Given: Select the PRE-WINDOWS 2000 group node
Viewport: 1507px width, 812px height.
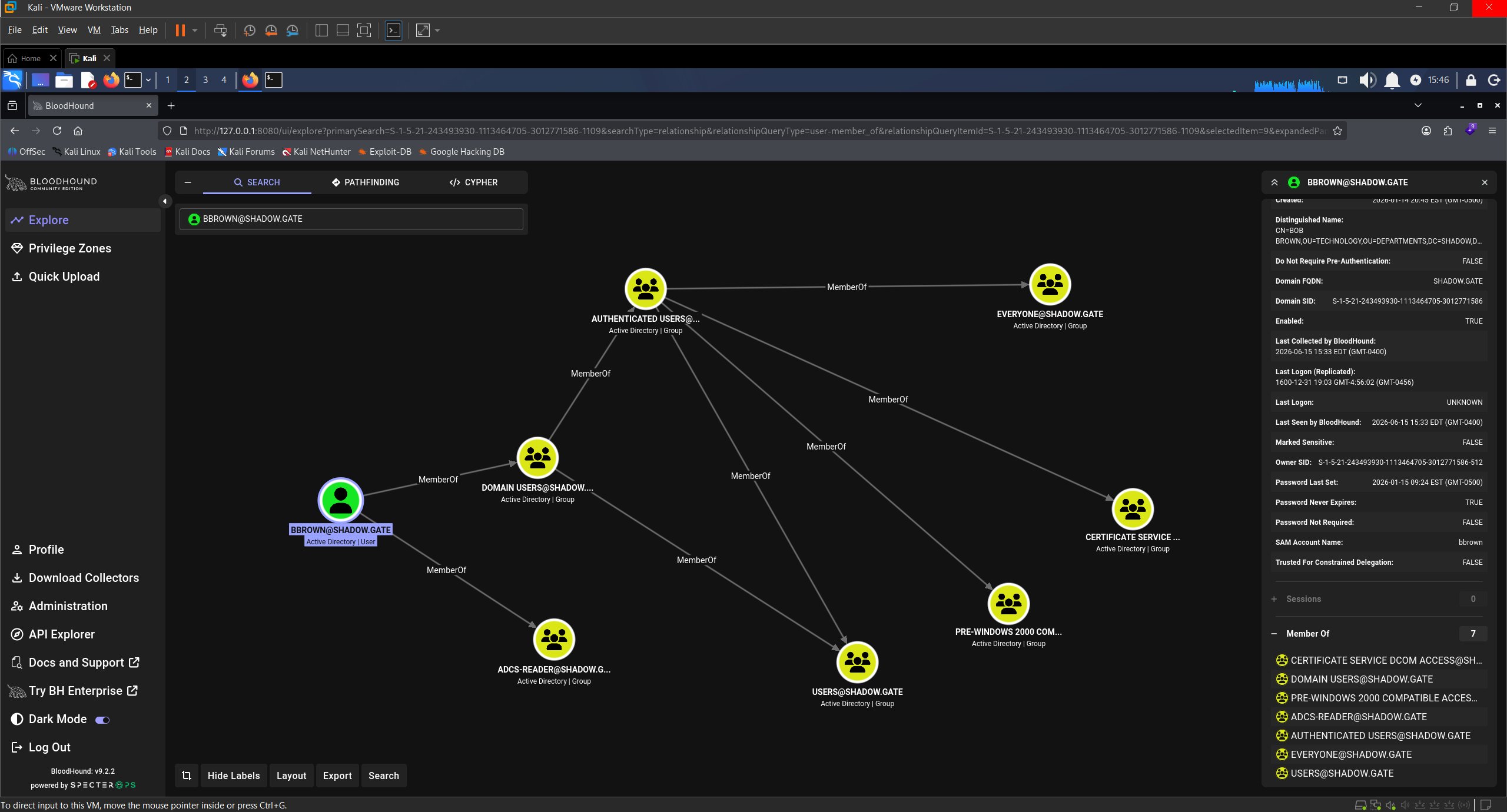Looking at the screenshot, I should coord(1008,604).
